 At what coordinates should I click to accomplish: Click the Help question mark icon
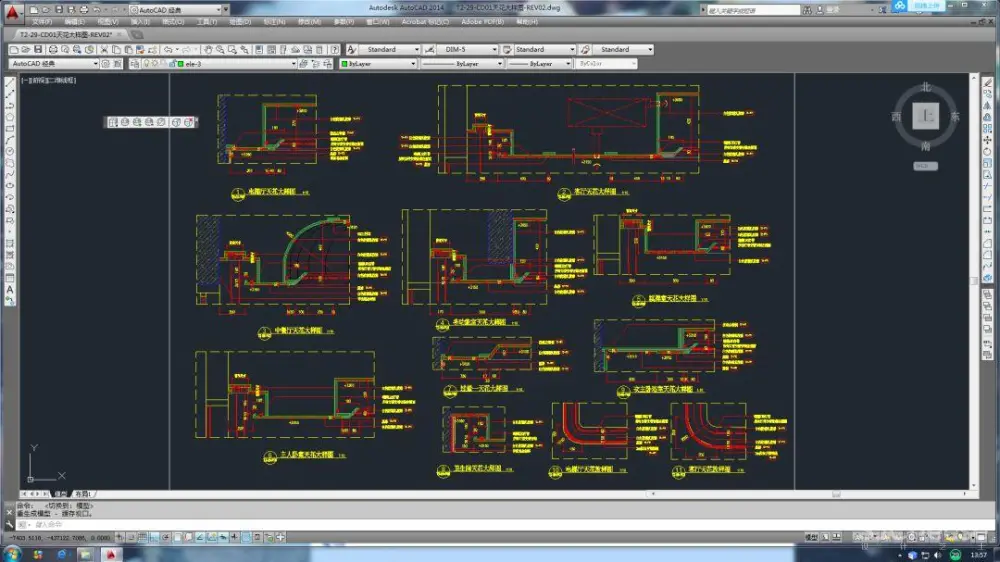335,49
